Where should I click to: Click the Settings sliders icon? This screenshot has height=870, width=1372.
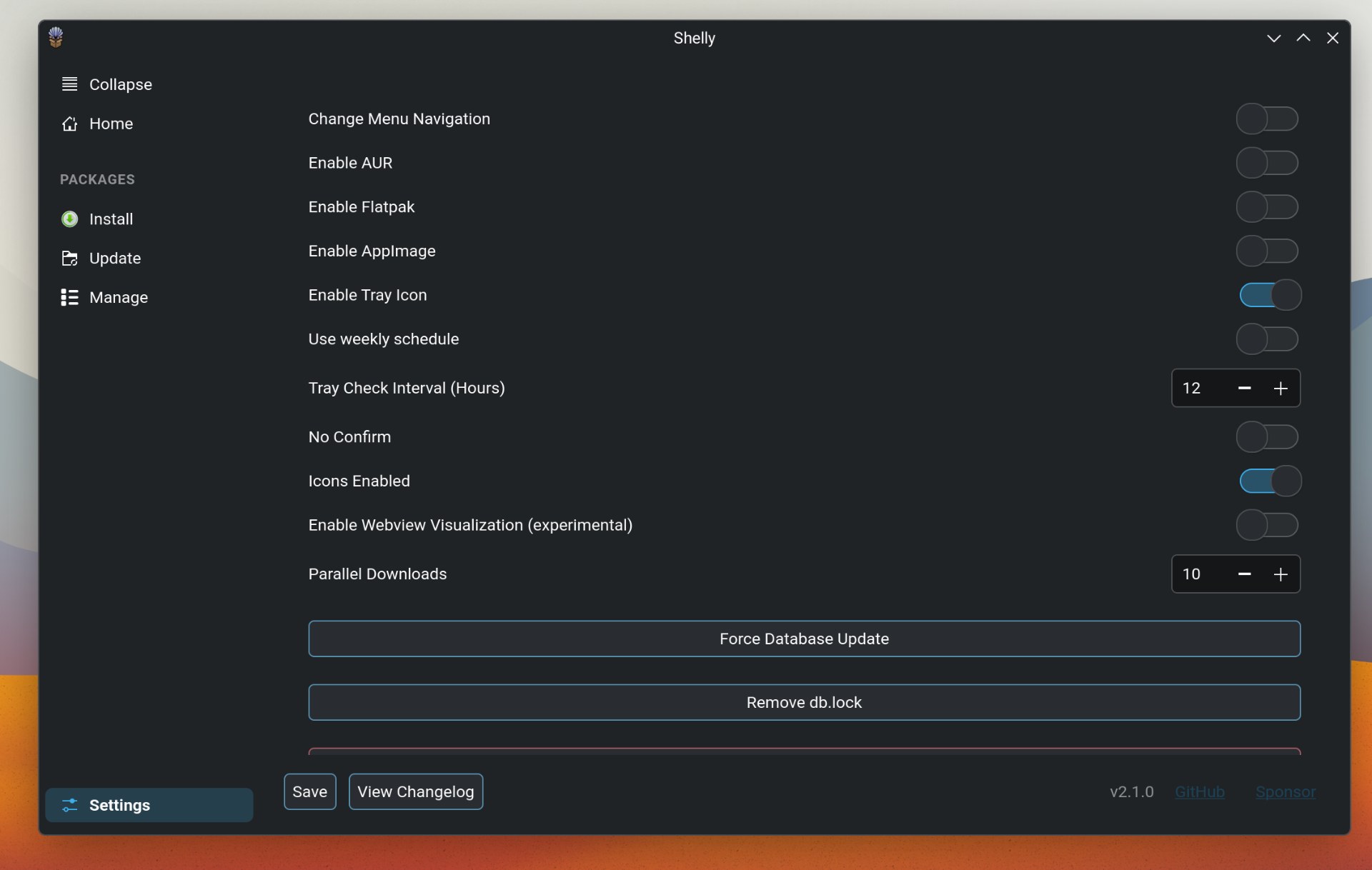click(x=69, y=805)
